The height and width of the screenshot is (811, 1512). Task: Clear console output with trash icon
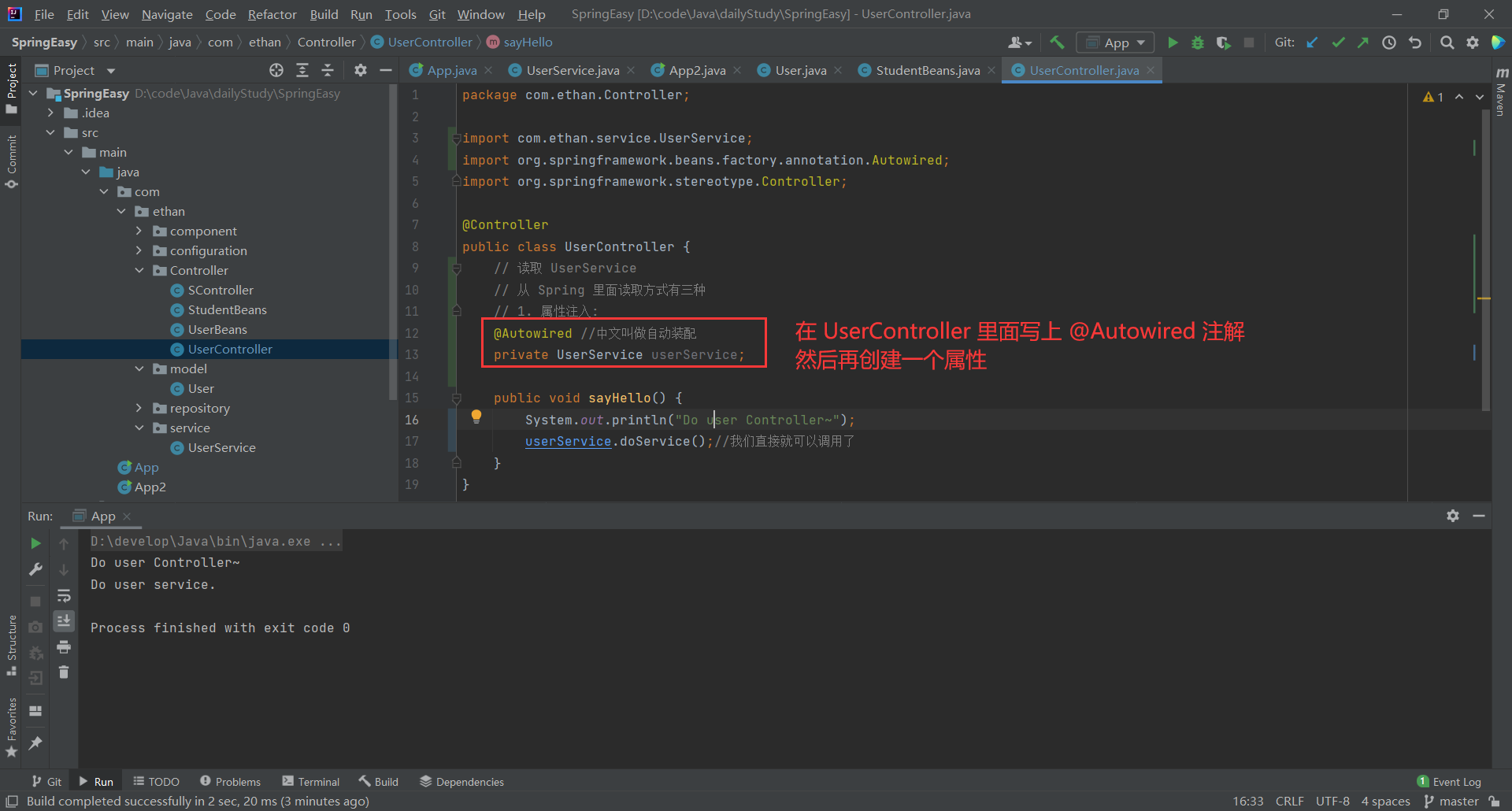click(64, 672)
